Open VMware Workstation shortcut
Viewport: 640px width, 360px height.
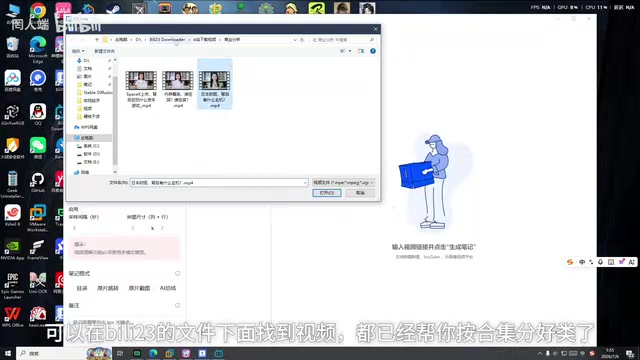click(x=38, y=218)
